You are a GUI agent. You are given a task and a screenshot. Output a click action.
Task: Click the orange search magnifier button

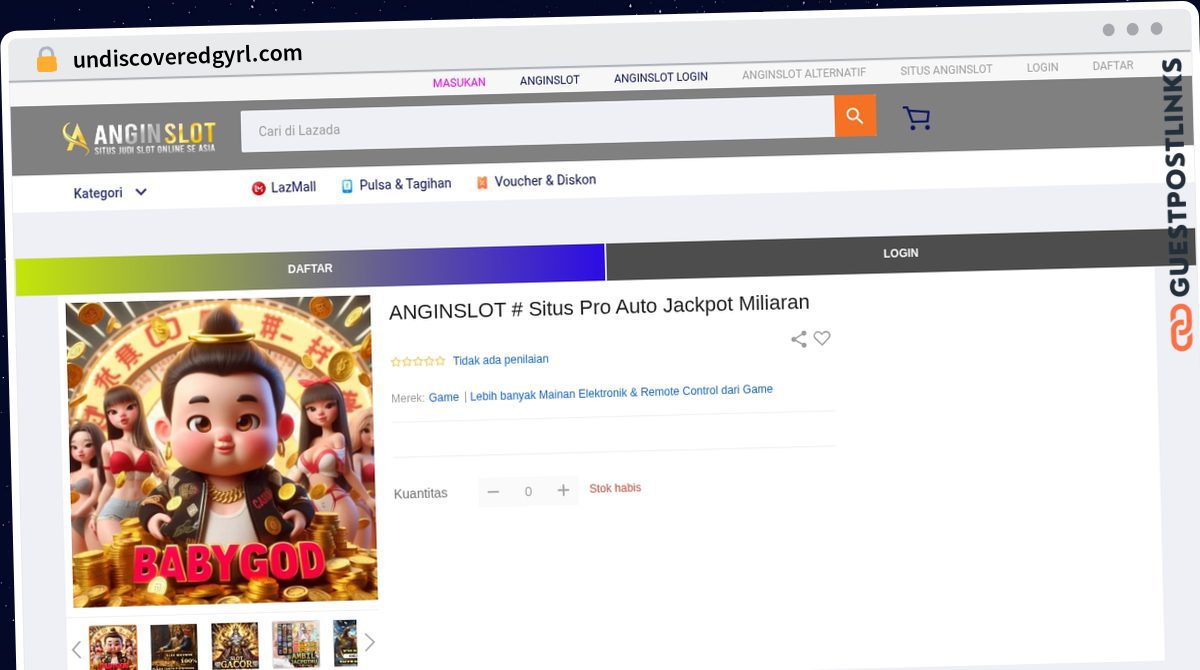coord(855,116)
